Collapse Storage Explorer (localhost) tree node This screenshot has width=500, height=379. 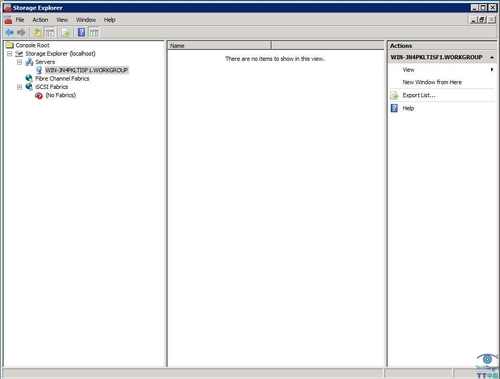(10, 53)
